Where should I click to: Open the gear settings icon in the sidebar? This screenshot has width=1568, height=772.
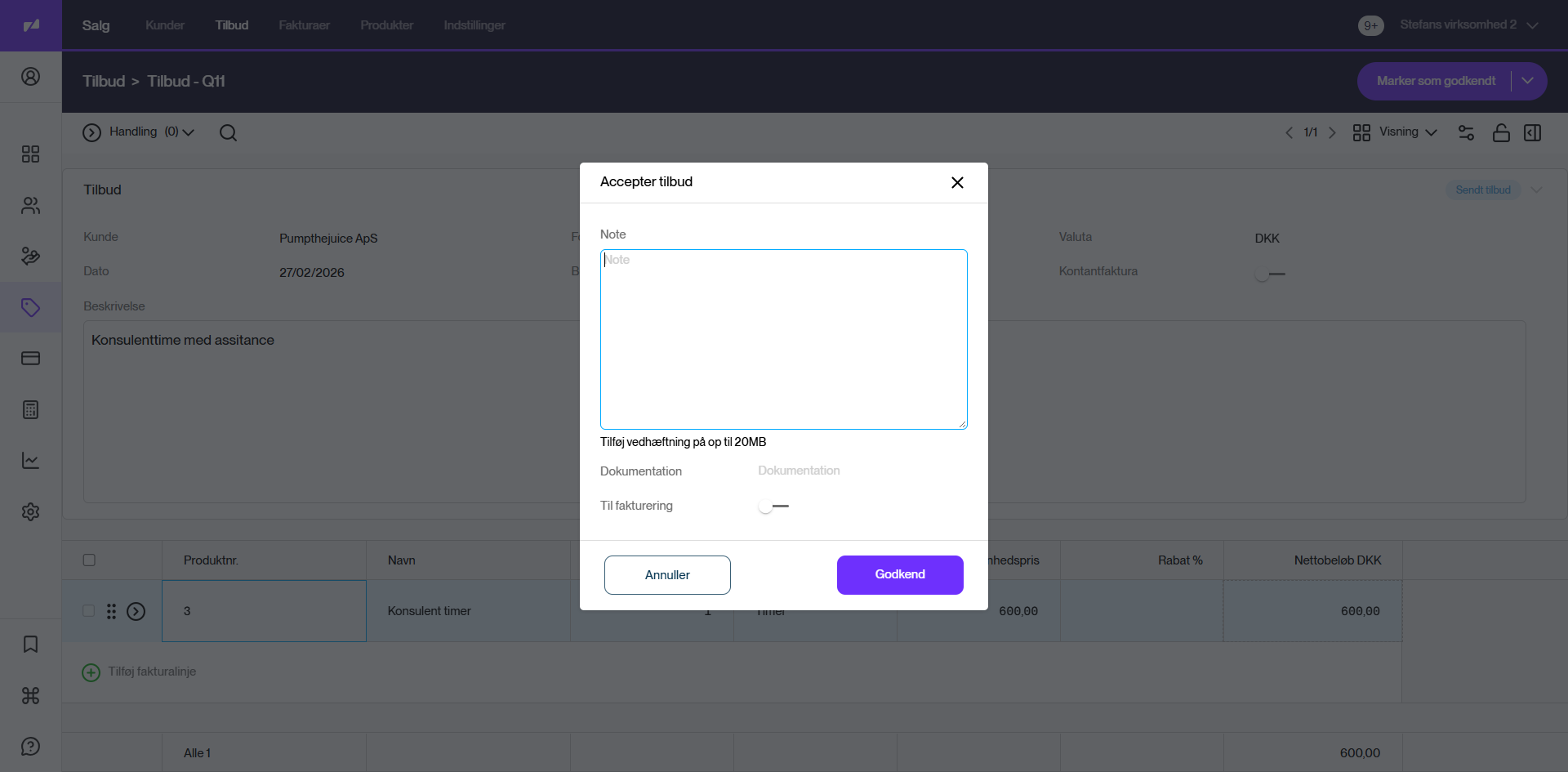tap(30, 512)
